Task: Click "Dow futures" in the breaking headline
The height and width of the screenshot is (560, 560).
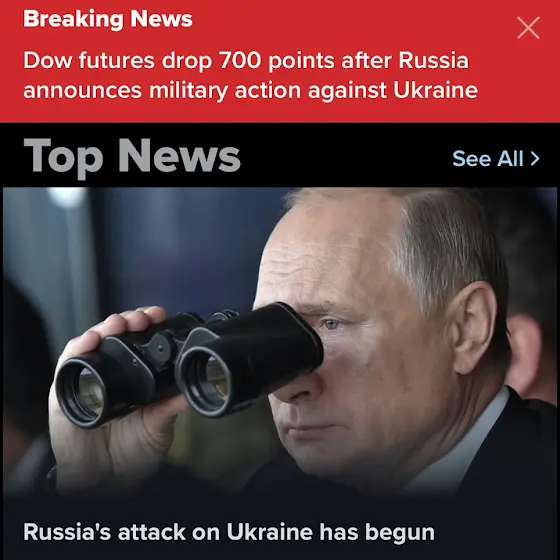Action: [89, 60]
